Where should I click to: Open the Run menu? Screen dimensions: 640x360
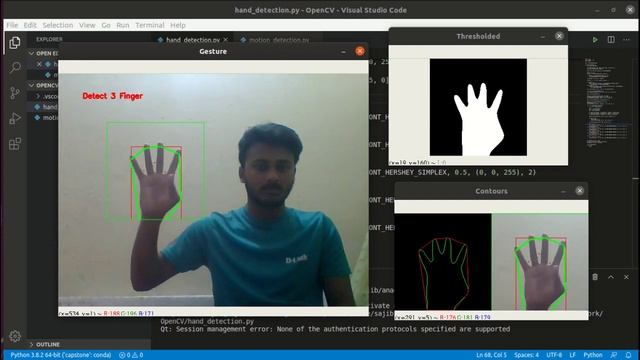click(122, 25)
